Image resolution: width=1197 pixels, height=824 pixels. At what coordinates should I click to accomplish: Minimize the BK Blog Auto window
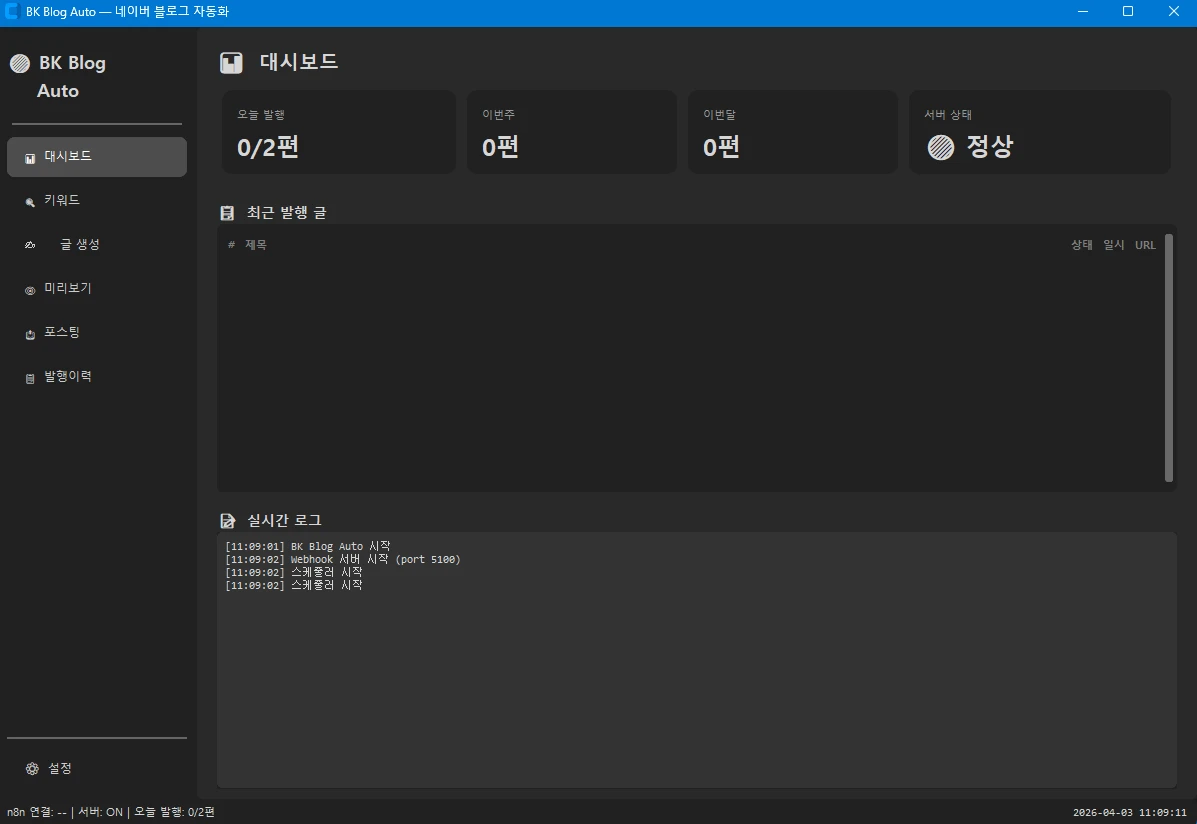tap(1083, 11)
